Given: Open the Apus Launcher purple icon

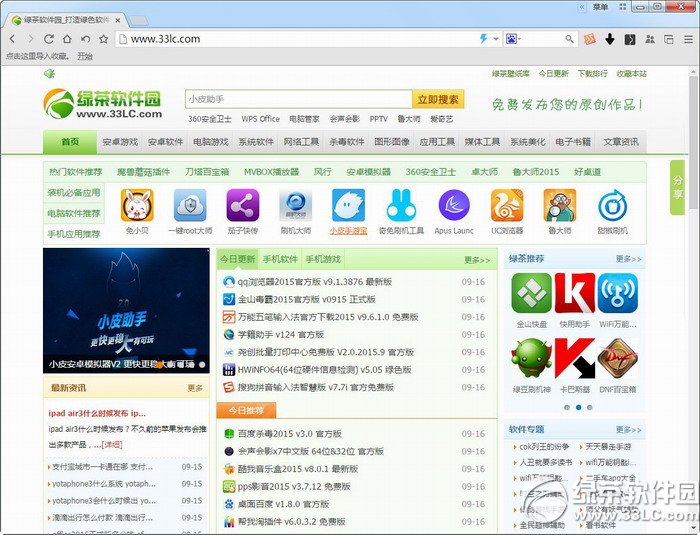Looking at the screenshot, I should 454,205.
